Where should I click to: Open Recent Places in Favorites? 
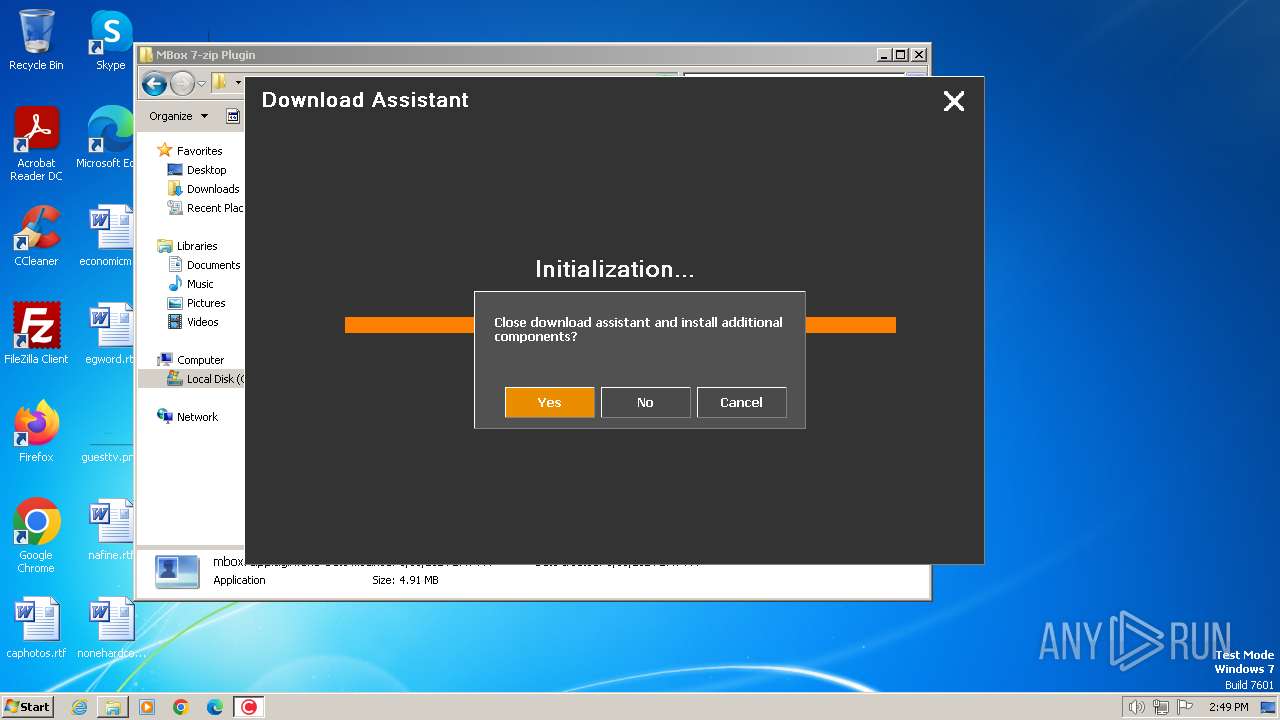pyautogui.click(x=205, y=208)
